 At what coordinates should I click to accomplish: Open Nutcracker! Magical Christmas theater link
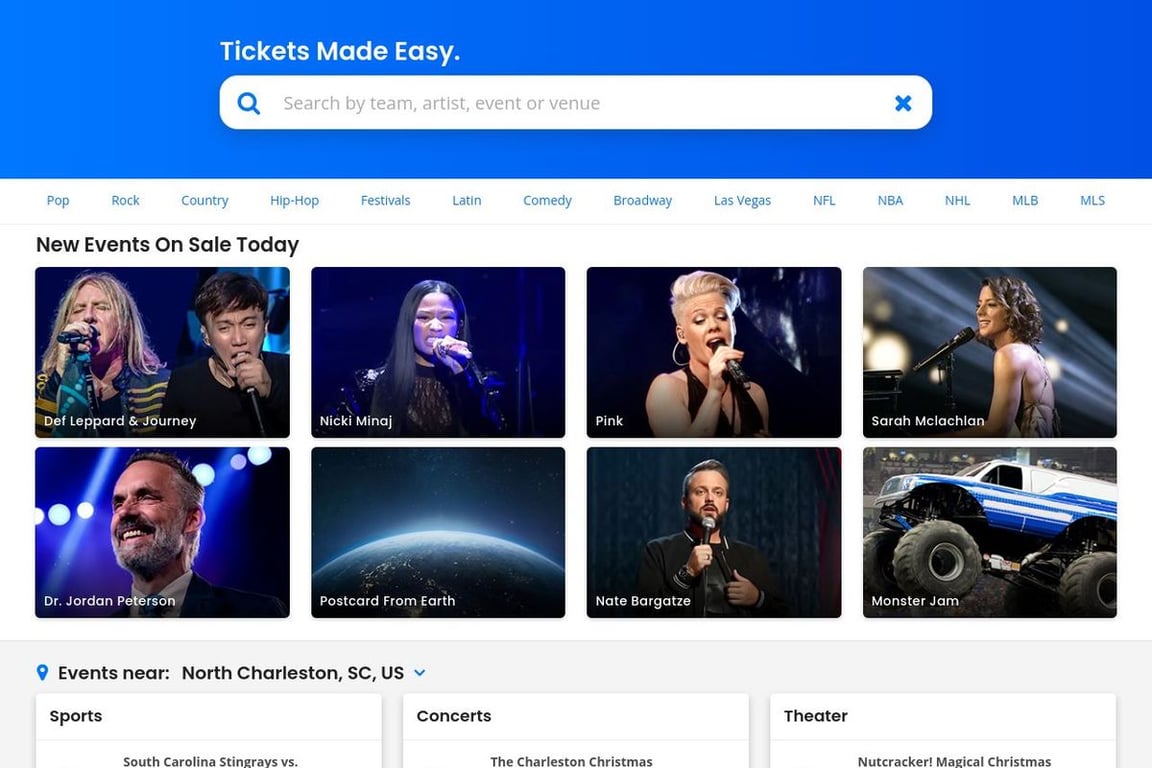[x=954, y=761]
